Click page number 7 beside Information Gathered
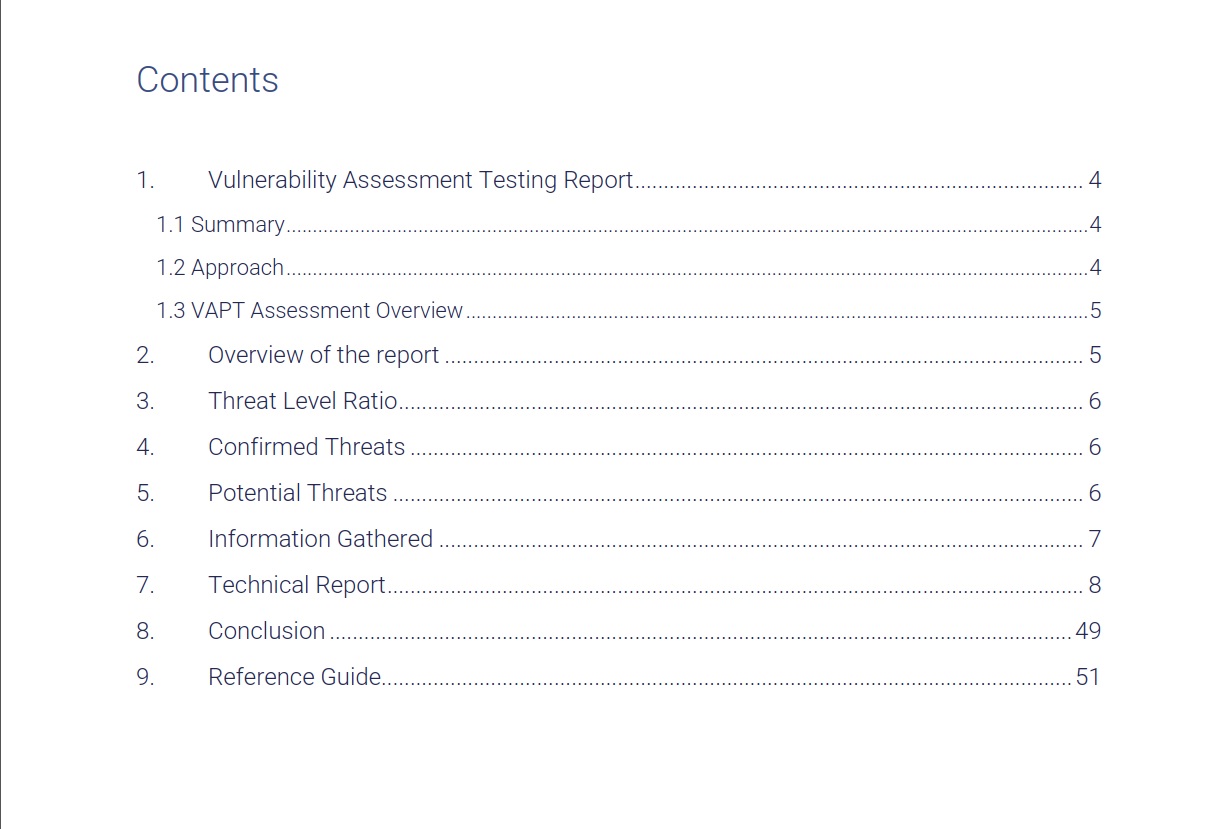Image resolution: width=1222 pixels, height=829 pixels. [1095, 539]
